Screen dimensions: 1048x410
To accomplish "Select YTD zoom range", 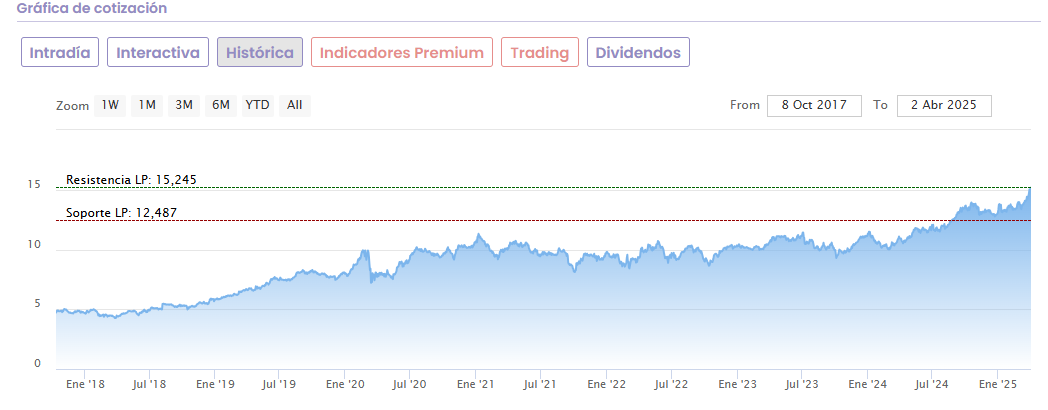I will click(258, 105).
